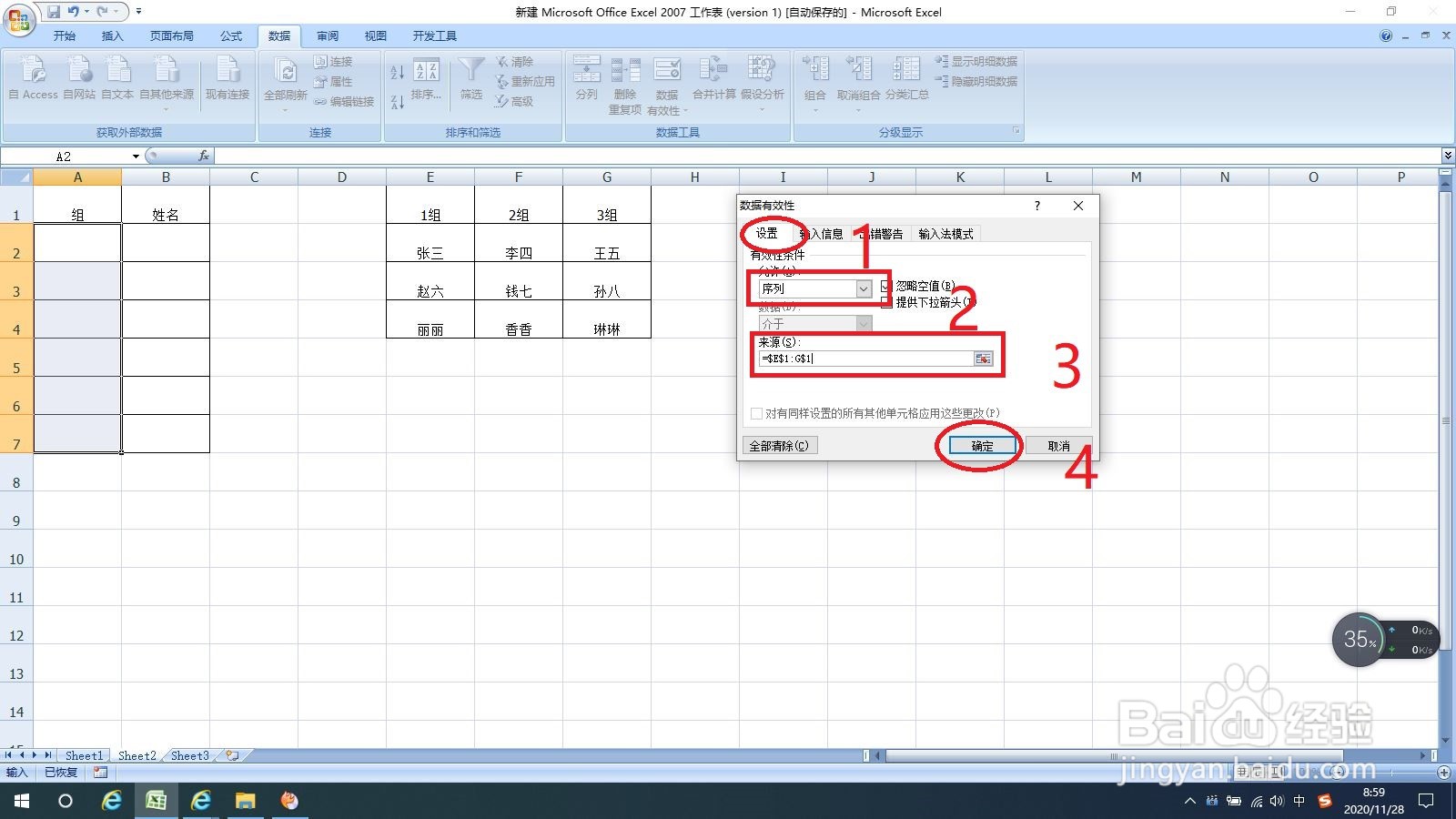Click the 编辑链接 edit links item
The image size is (1456, 819).
(345, 101)
